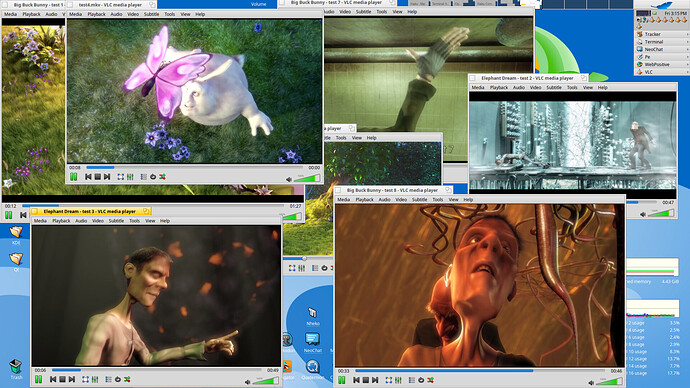Click the seek bar in Elephant Dream test 3
This screenshot has height=388, width=690.
click(157, 370)
